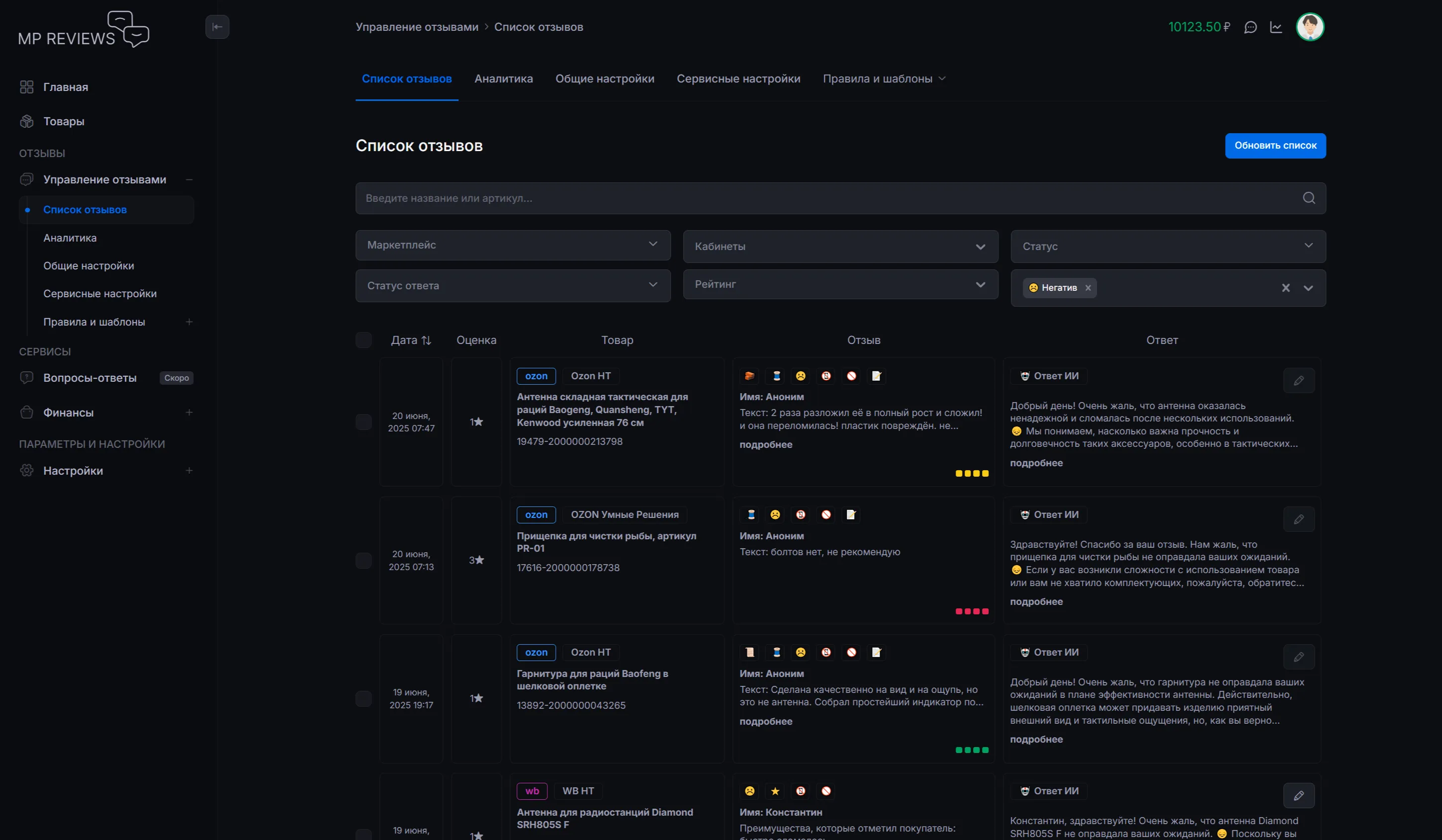The image size is (1442, 840).
Task: Open подробнее link of the fish clip review
Action: point(1036,601)
